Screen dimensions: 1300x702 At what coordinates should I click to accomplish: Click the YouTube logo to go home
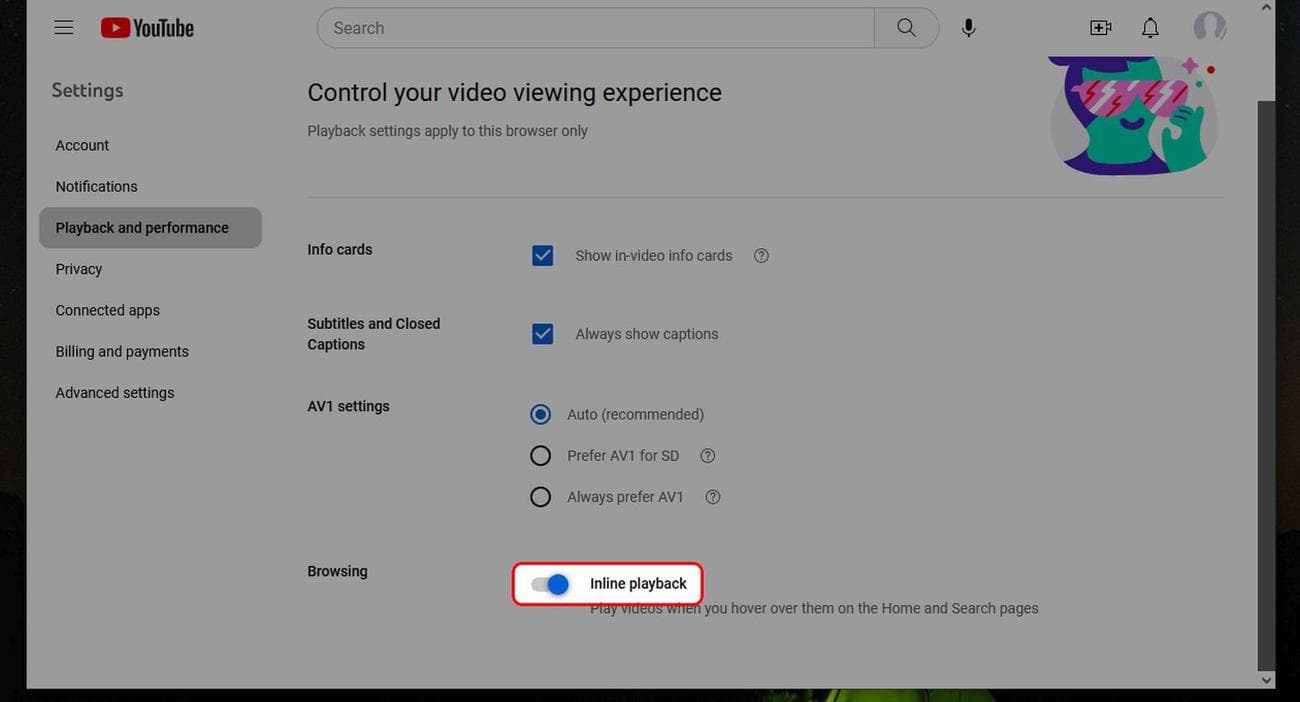point(146,27)
